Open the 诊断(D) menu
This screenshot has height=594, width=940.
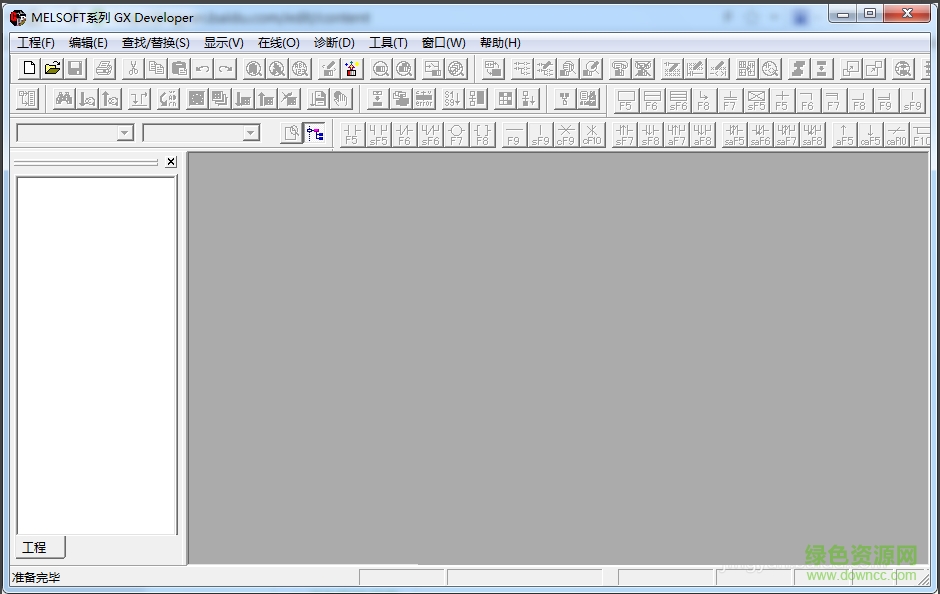coord(333,43)
